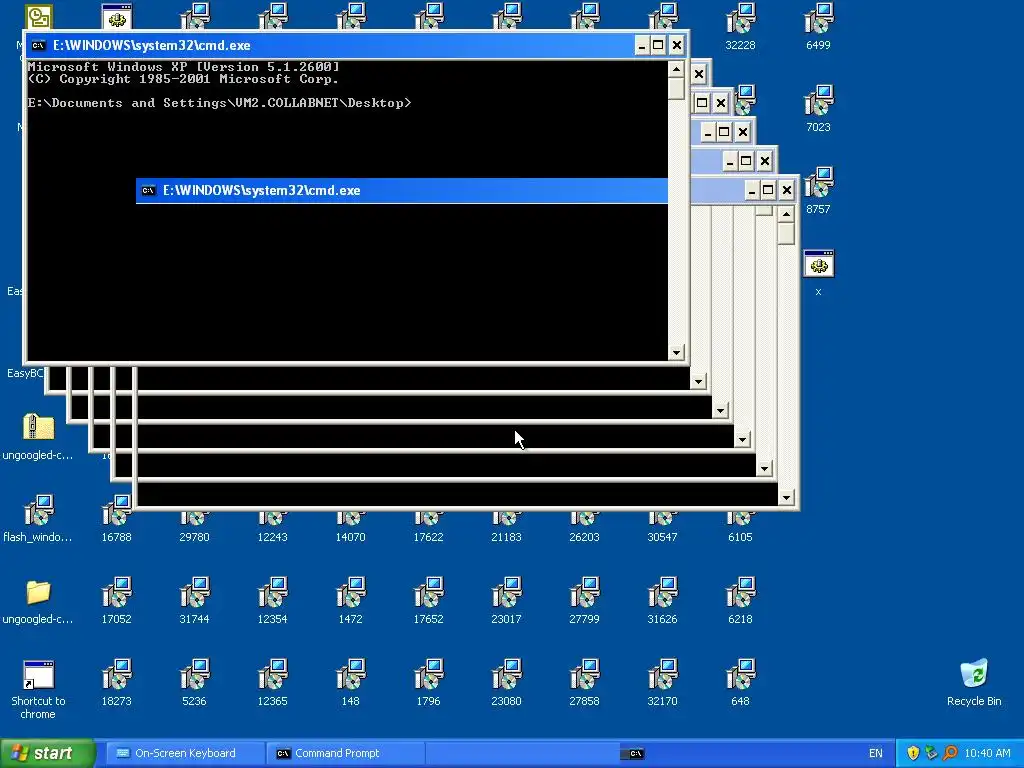Click the front cmd window's scroll down arrow
This screenshot has height=768, width=1024.
tap(676, 353)
